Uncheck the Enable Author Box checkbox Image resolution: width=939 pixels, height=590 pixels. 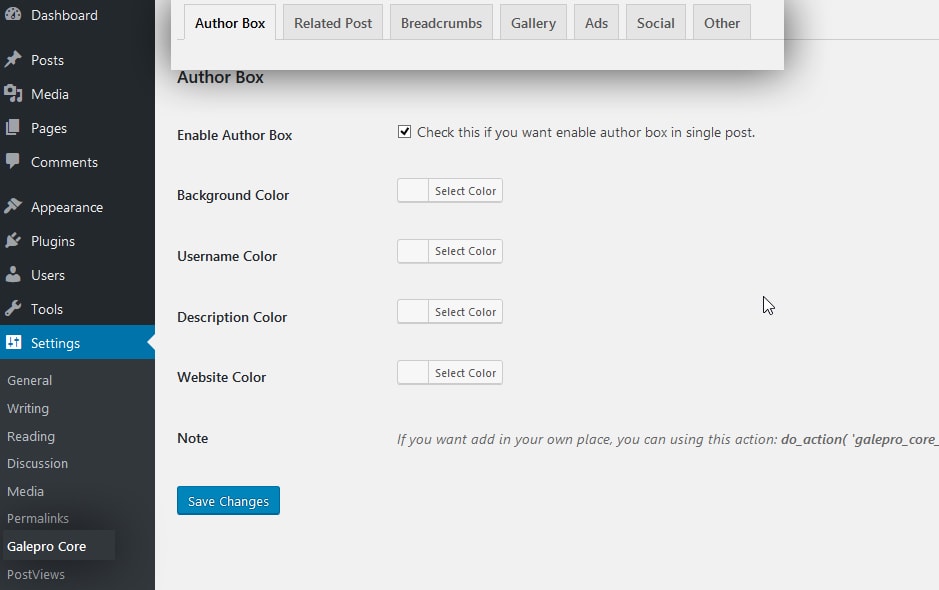click(x=404, y=131)
